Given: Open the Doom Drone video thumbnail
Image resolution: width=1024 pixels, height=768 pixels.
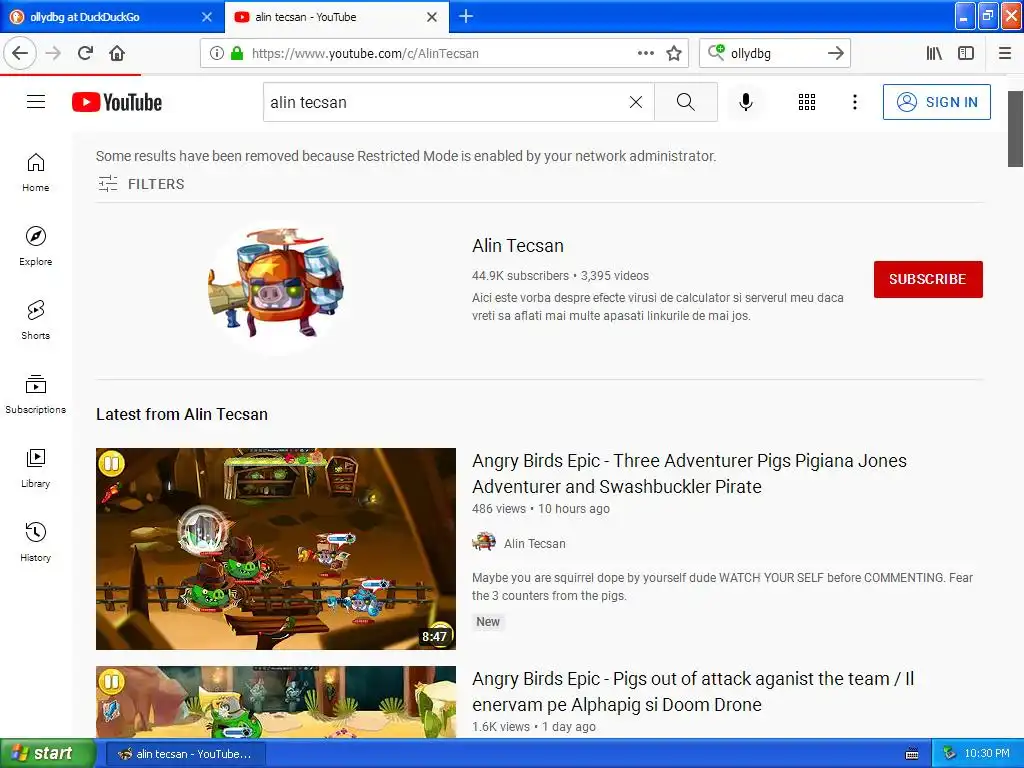Looking at the screenshot, I should click(x=276, y=702).
